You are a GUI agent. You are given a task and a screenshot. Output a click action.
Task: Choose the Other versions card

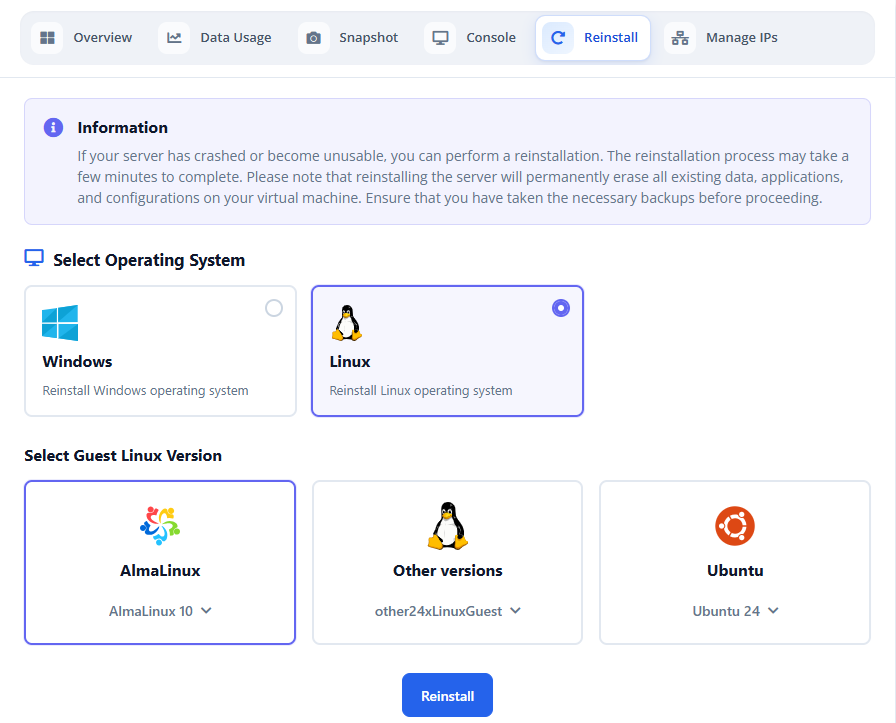[x=447, y=562]
